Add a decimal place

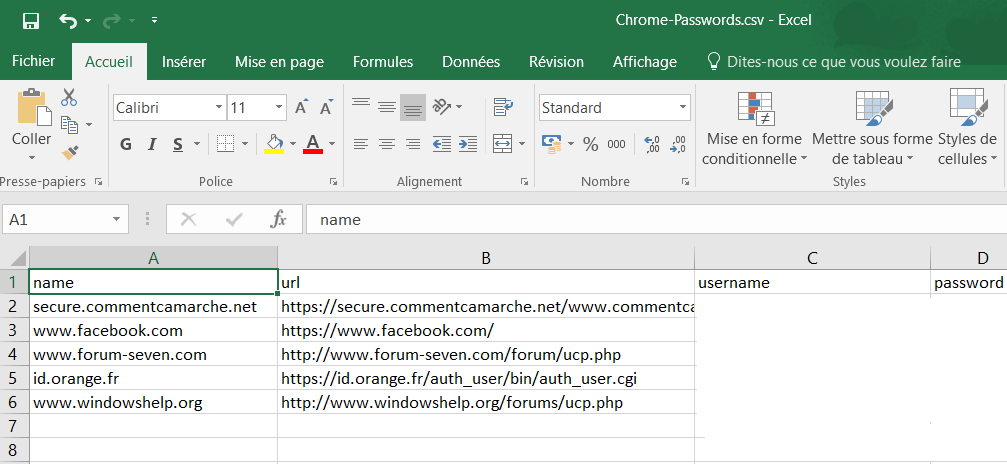pos(652,144)
